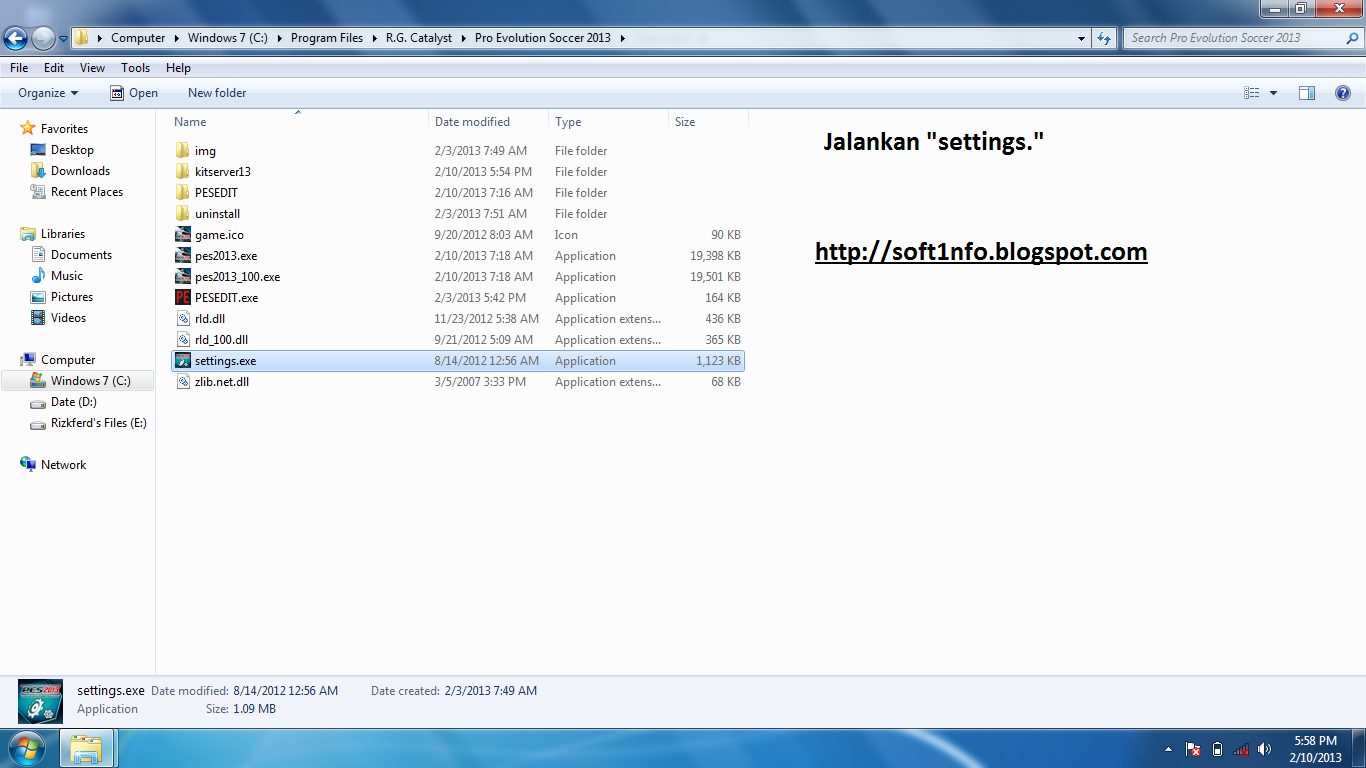The height and width of the screenshot is (768, 1366).
Task: Expand the arrow after Pro Evolution Soccer 2013 breadcrumb
Action: pos(622,38)
